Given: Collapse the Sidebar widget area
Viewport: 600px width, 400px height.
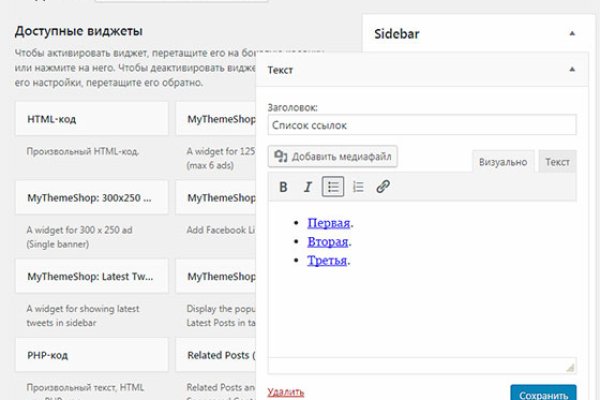Looking at the screenshot, I should [572, 33].
